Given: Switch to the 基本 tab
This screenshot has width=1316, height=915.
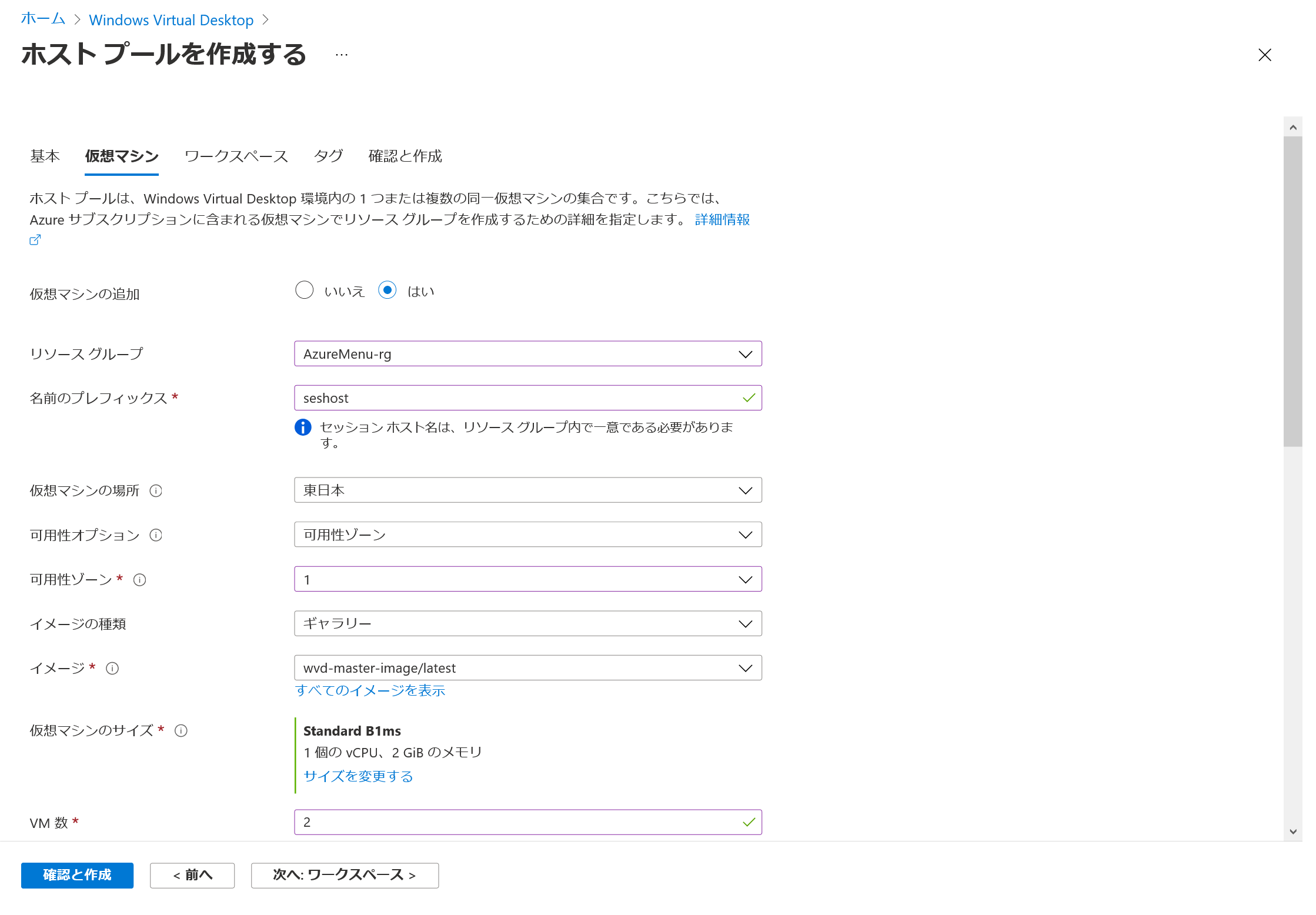Looking at the screenshot, I should [x=45, y=156].
